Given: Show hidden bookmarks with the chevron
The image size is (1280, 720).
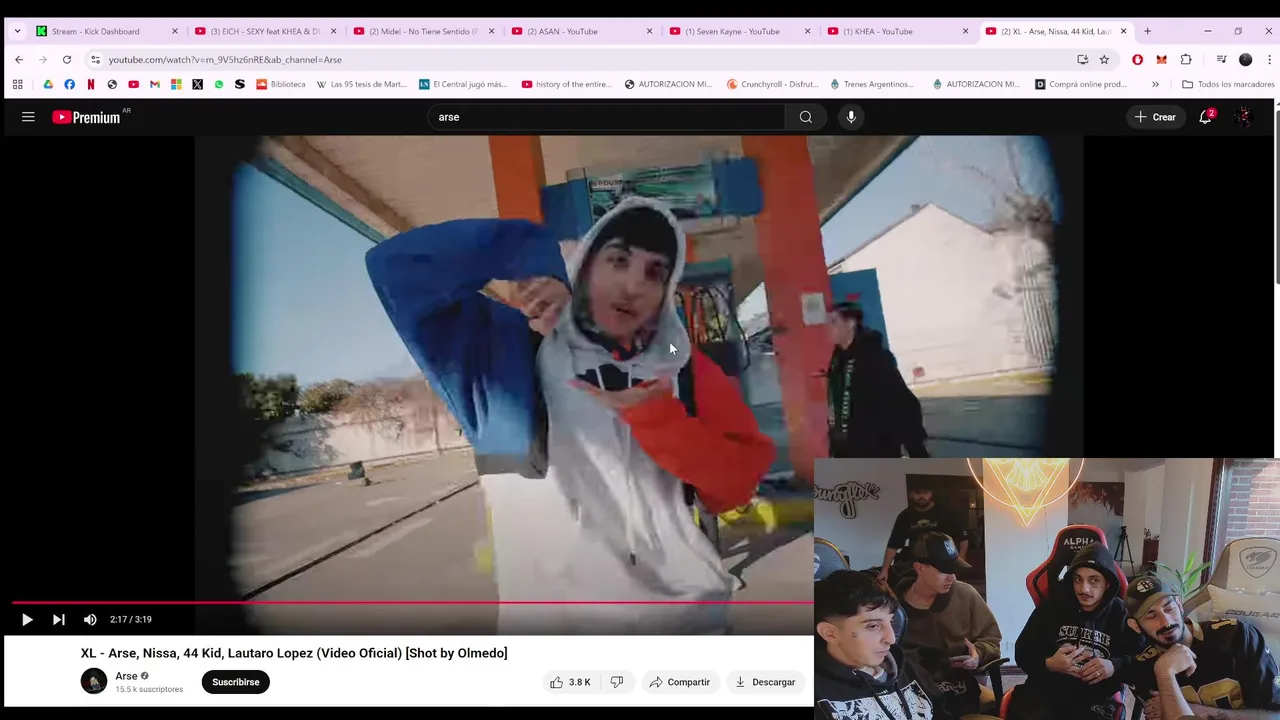Looking at the screenshot, I should [1155, 84].
